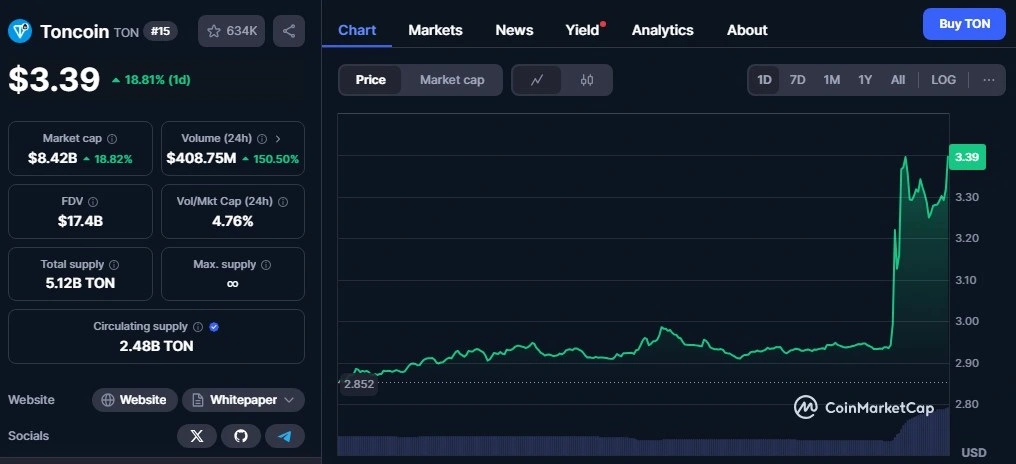Switch to the Markets tab
1016x464 pixels.
pyautogui.click(x=435, y=30)
